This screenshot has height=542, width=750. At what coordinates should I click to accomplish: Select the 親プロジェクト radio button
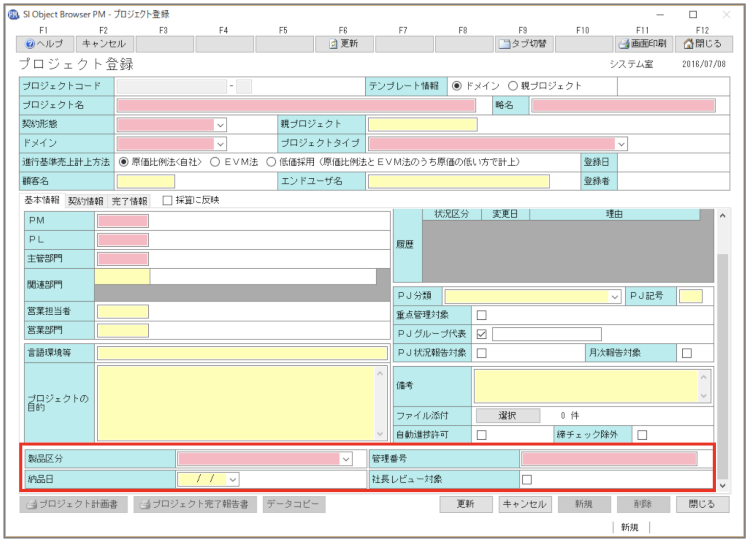[x=514, y=86]
